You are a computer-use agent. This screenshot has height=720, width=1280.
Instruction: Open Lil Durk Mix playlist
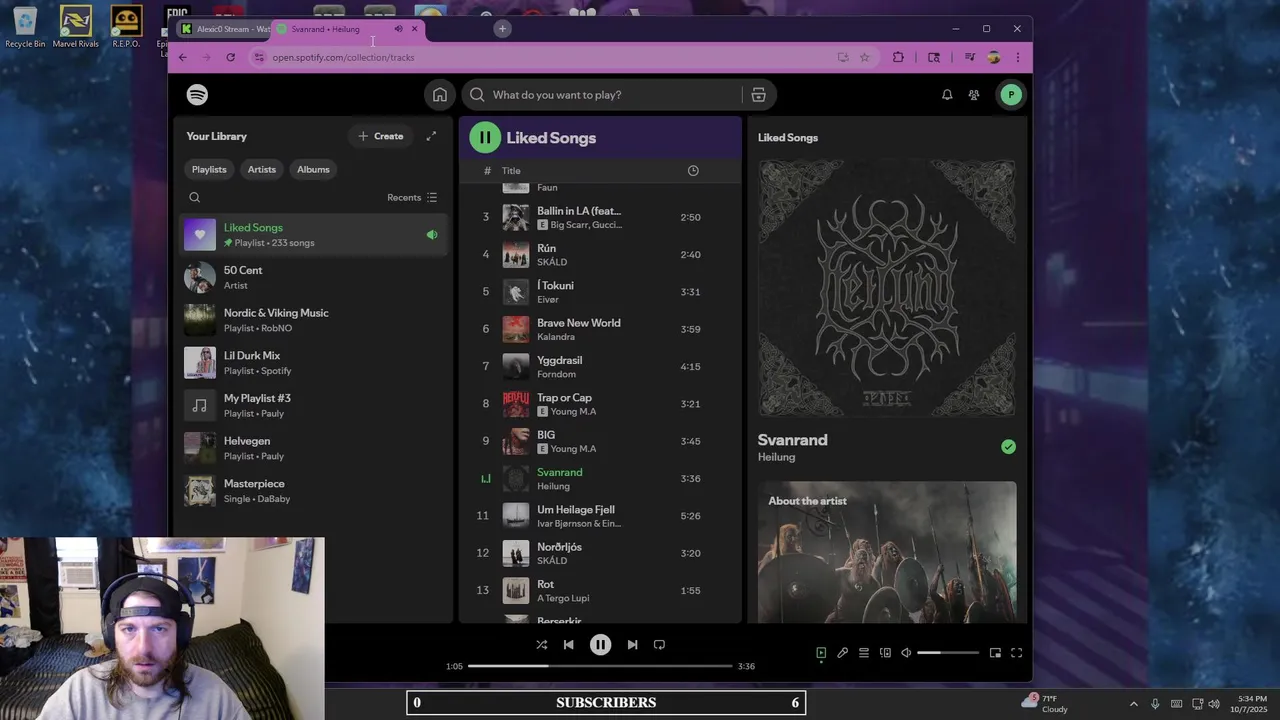[x=314, y=363]
